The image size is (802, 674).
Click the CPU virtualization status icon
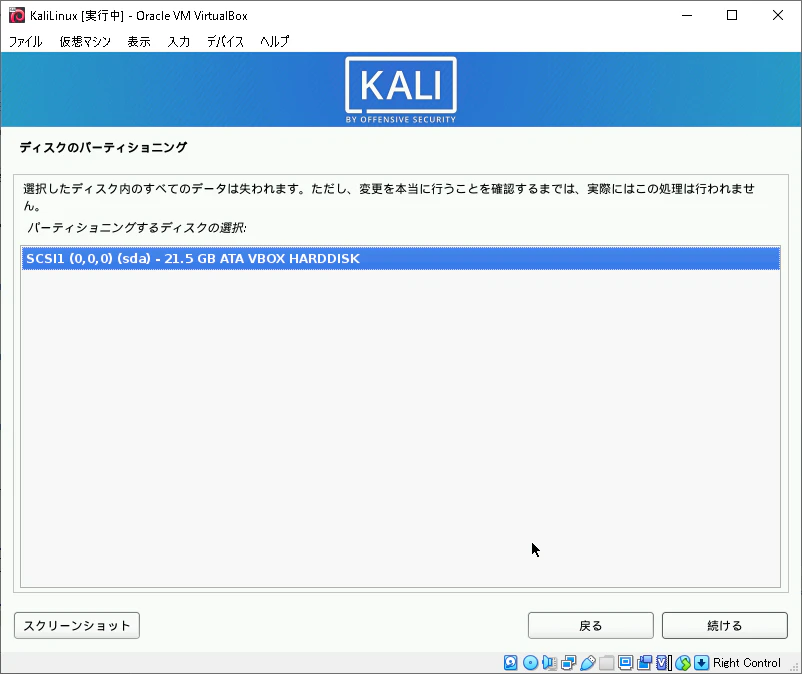pos(663,663)
